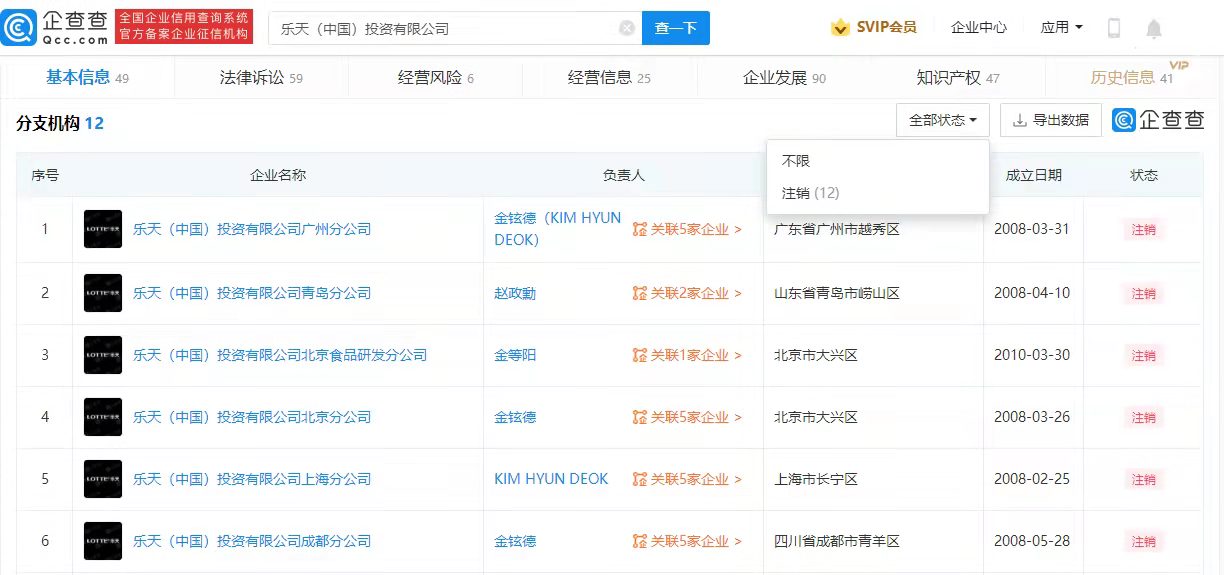This screenshot has height=575, width=1224.
Task: View 关联5家企业 in Shanghai row
Action: pos(688,479)
